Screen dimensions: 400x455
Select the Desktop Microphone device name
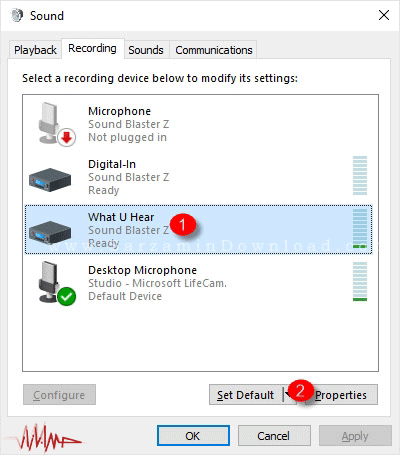(142, 270)
